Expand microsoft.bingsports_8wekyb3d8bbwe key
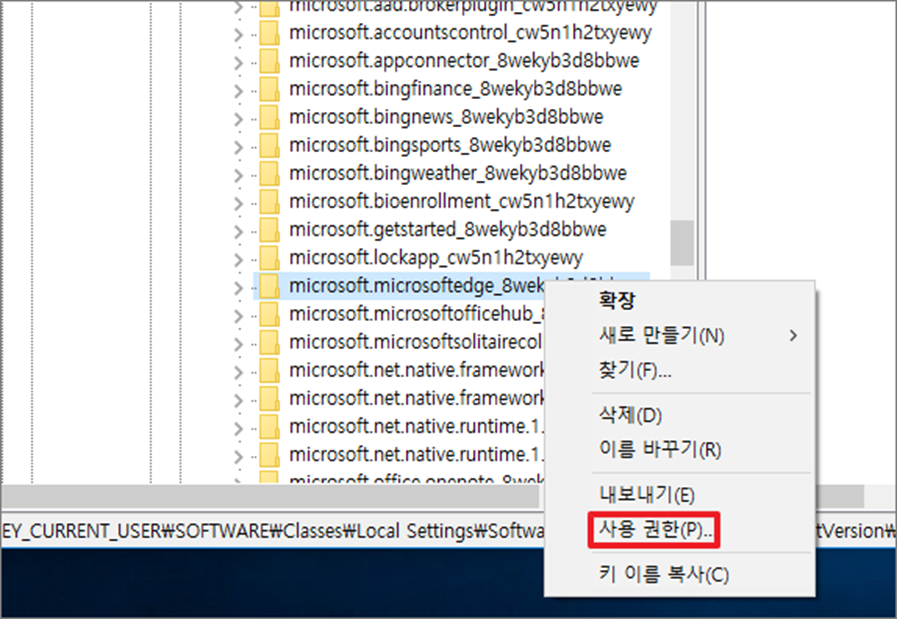The width and height of the screenshot is (897, 619). [239, 147]
